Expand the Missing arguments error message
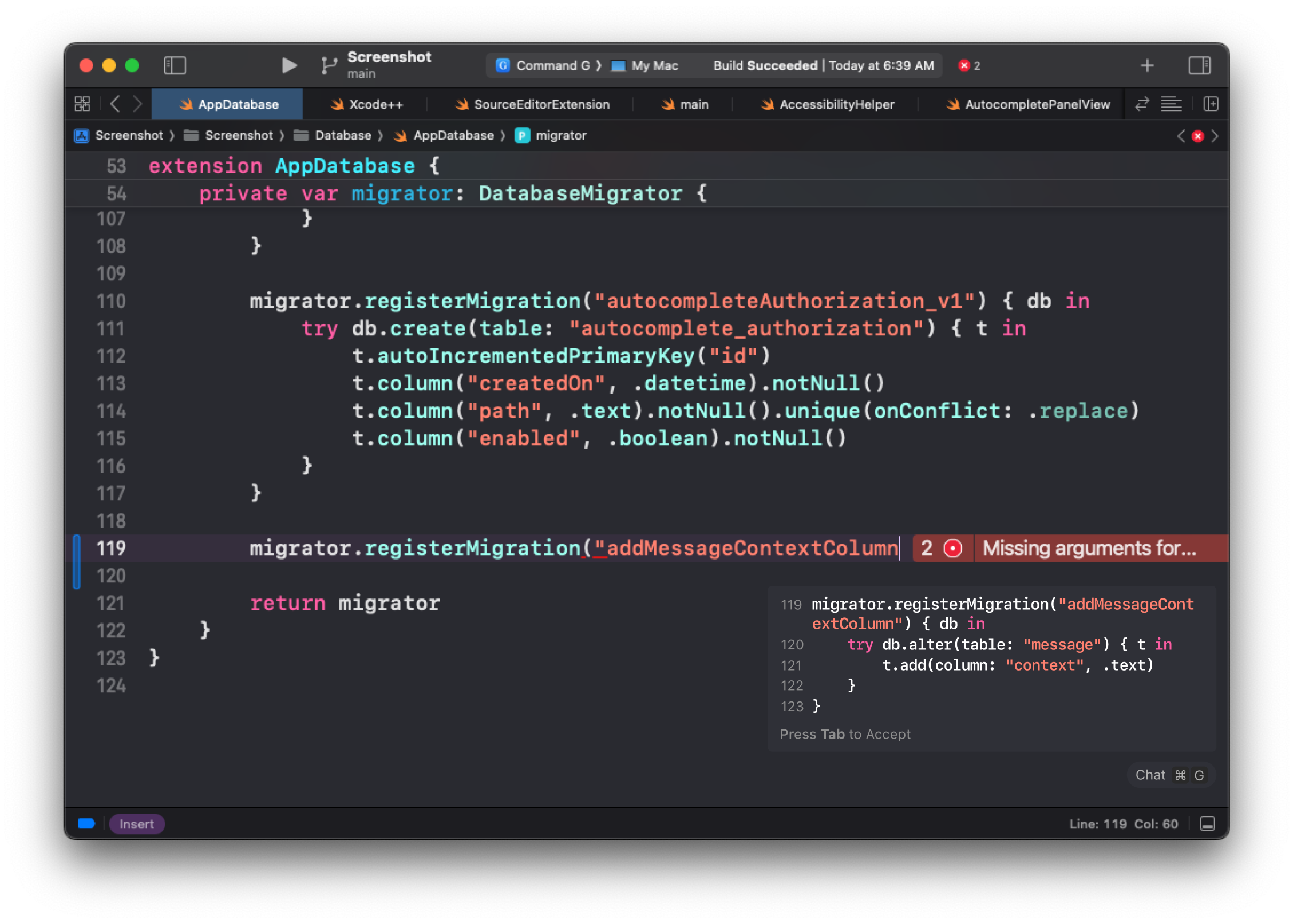1293x924 pixels. click(x=1089, y=549)
